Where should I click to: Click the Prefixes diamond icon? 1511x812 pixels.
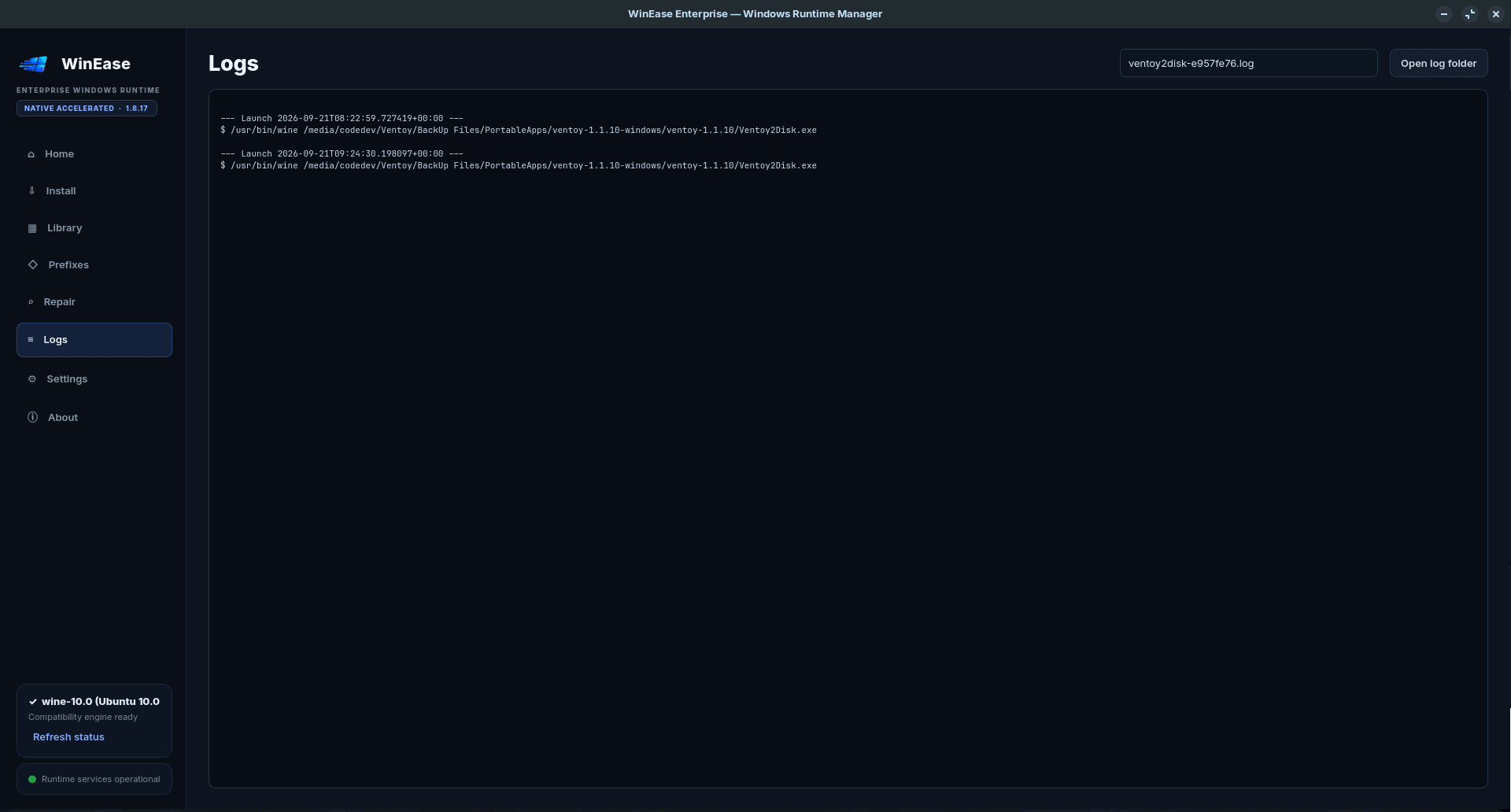(33, 265)
